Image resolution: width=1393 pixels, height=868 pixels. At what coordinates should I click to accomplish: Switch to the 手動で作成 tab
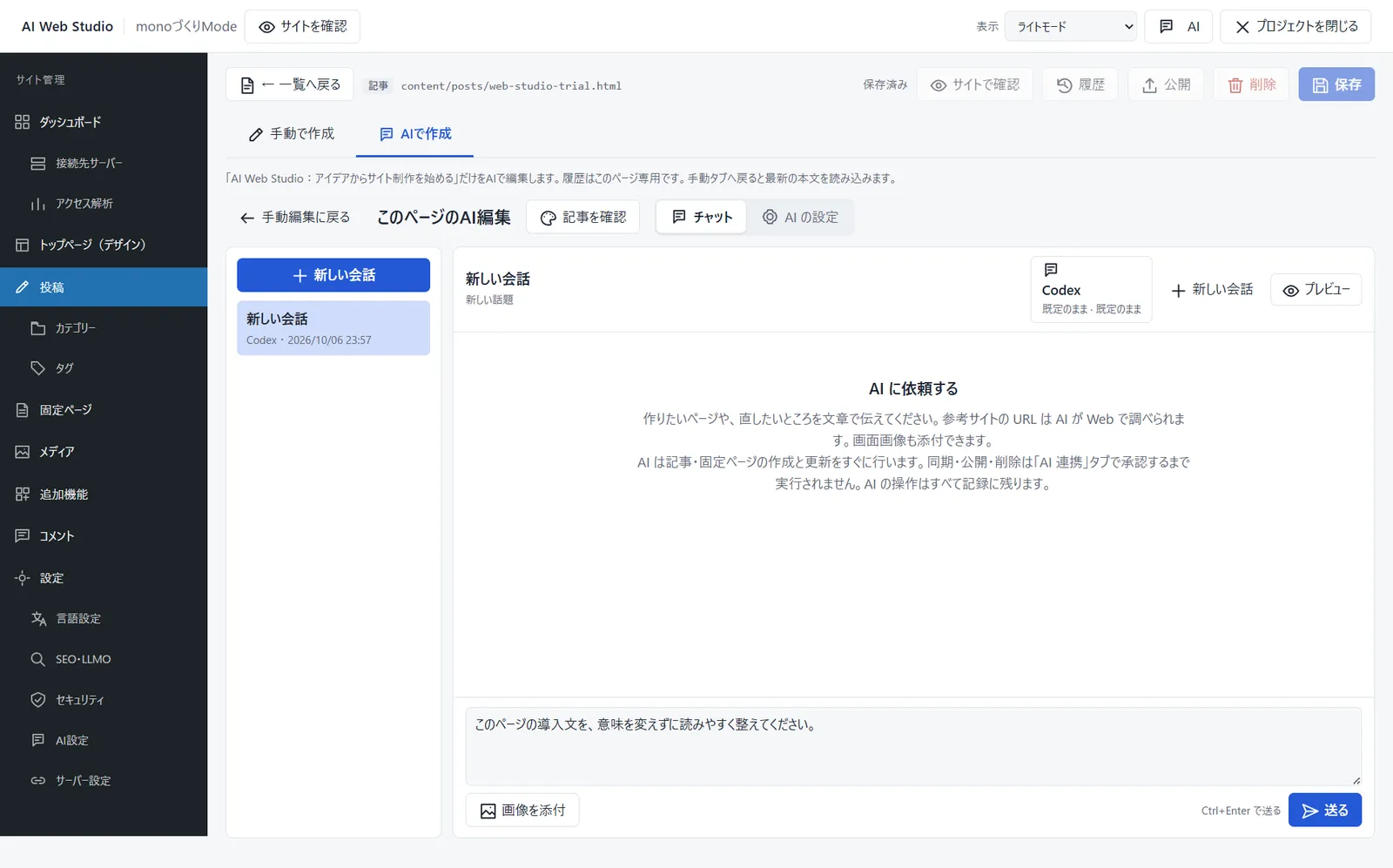coord(292,134)
